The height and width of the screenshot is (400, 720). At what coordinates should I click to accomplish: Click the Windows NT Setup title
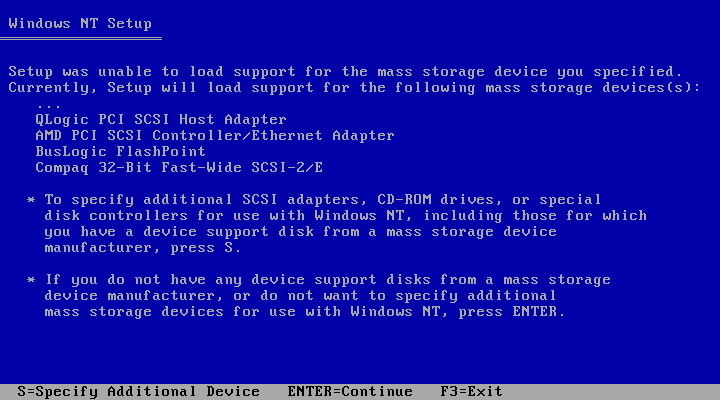point(80,23)
